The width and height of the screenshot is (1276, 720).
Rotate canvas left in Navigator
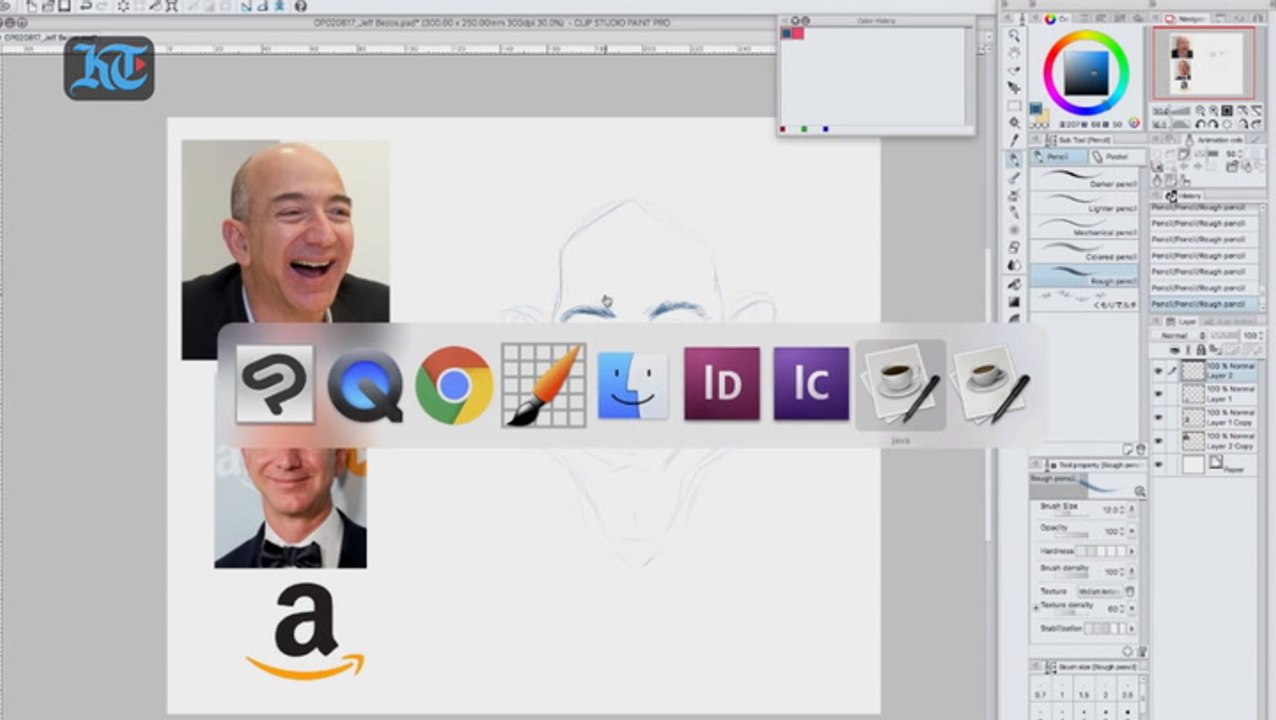click(1200, 124)
